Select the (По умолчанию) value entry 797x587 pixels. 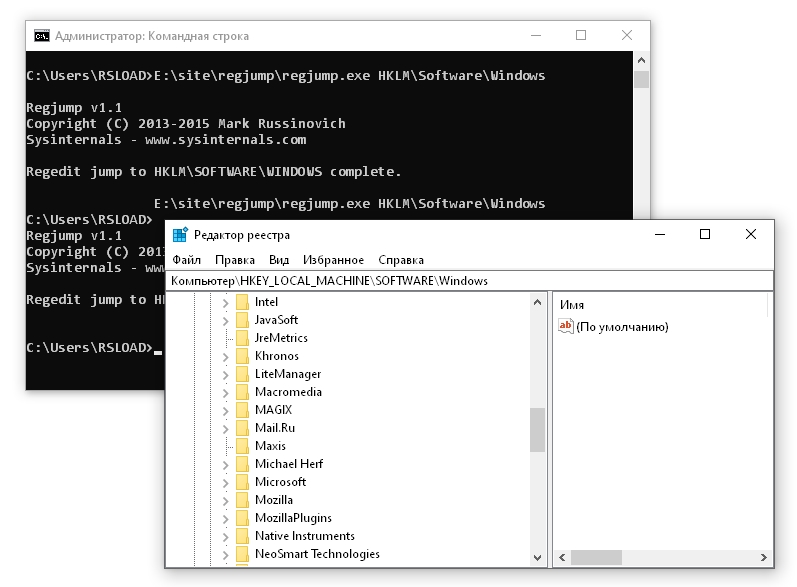622,327
